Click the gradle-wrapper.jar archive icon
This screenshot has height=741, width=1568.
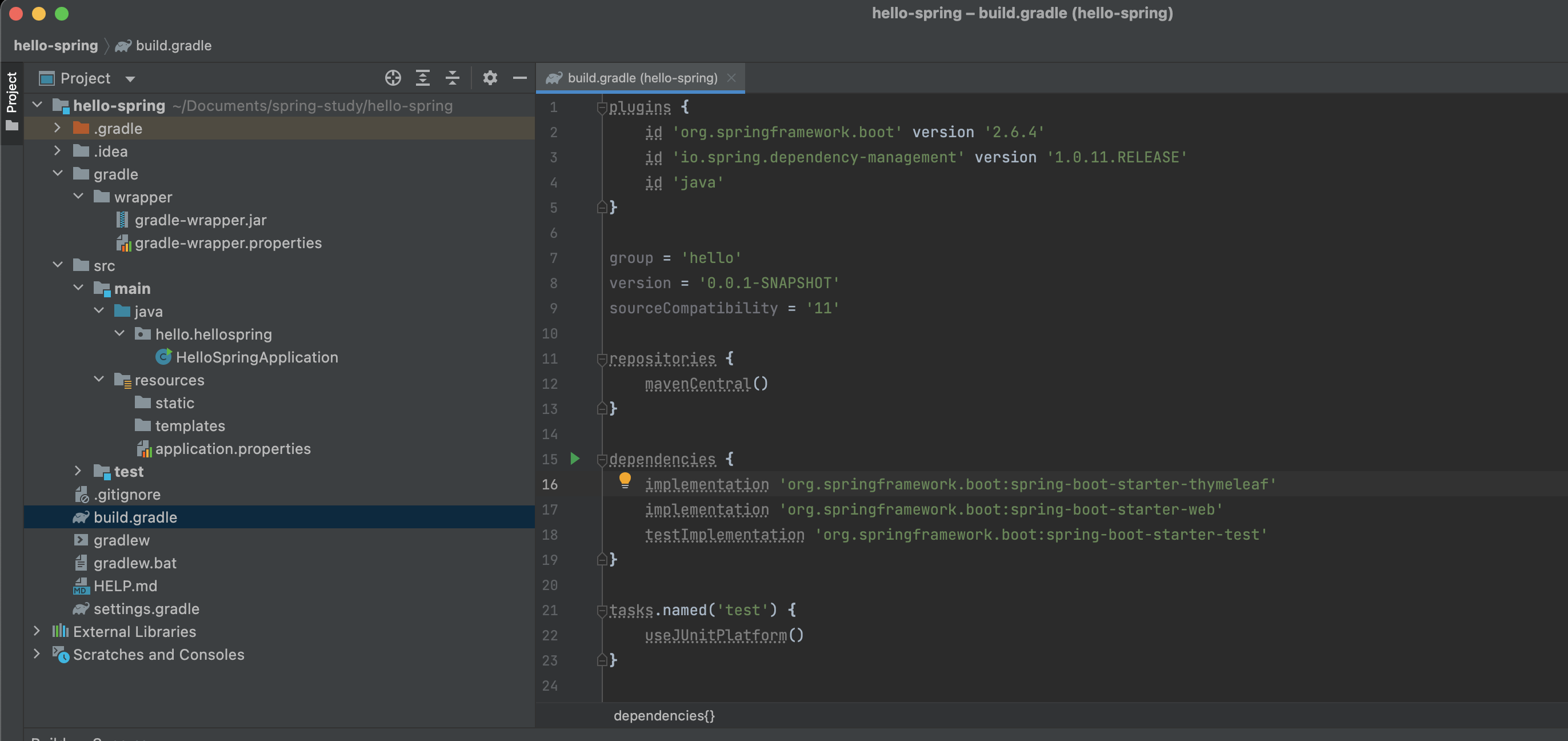coord(122,220)
